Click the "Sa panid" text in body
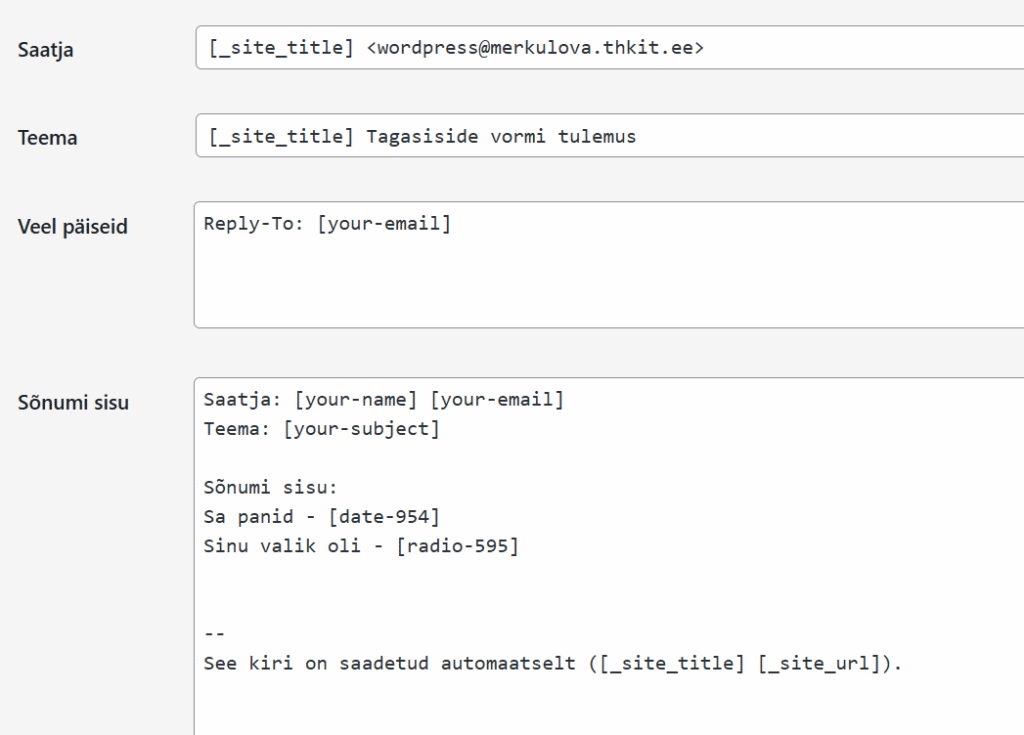 [x=248, y=517]
